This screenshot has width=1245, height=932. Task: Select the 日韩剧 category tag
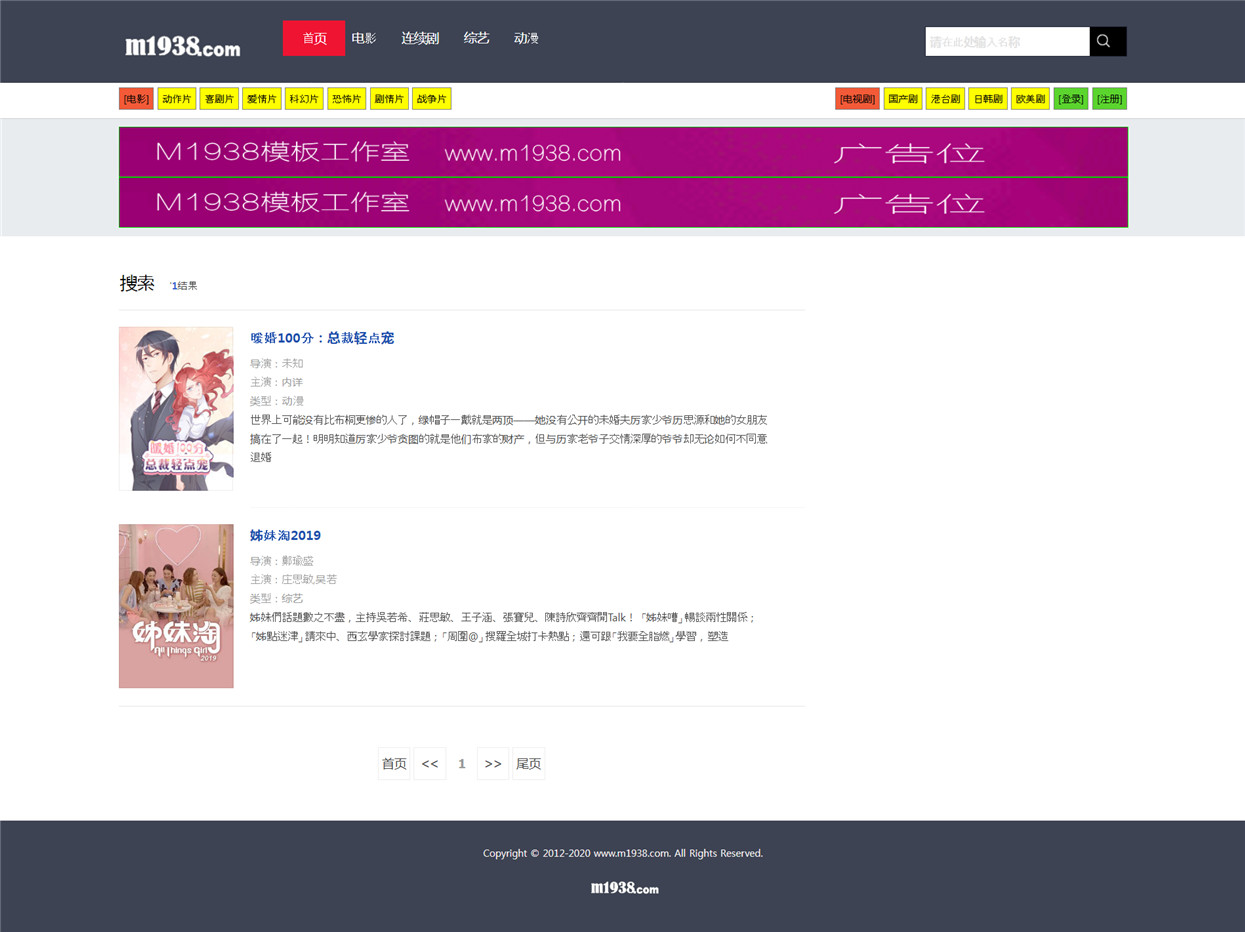[988, 99]
